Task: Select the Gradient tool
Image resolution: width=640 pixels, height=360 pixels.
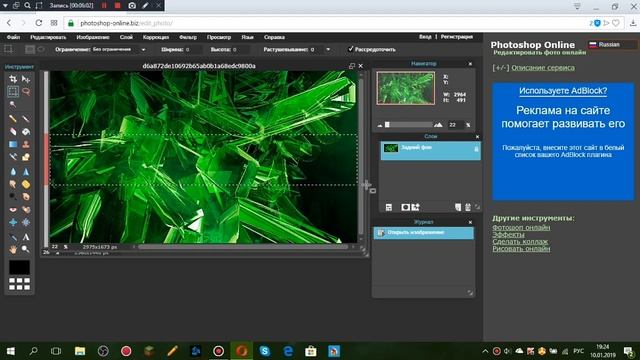Action: [x=13, y=144]
